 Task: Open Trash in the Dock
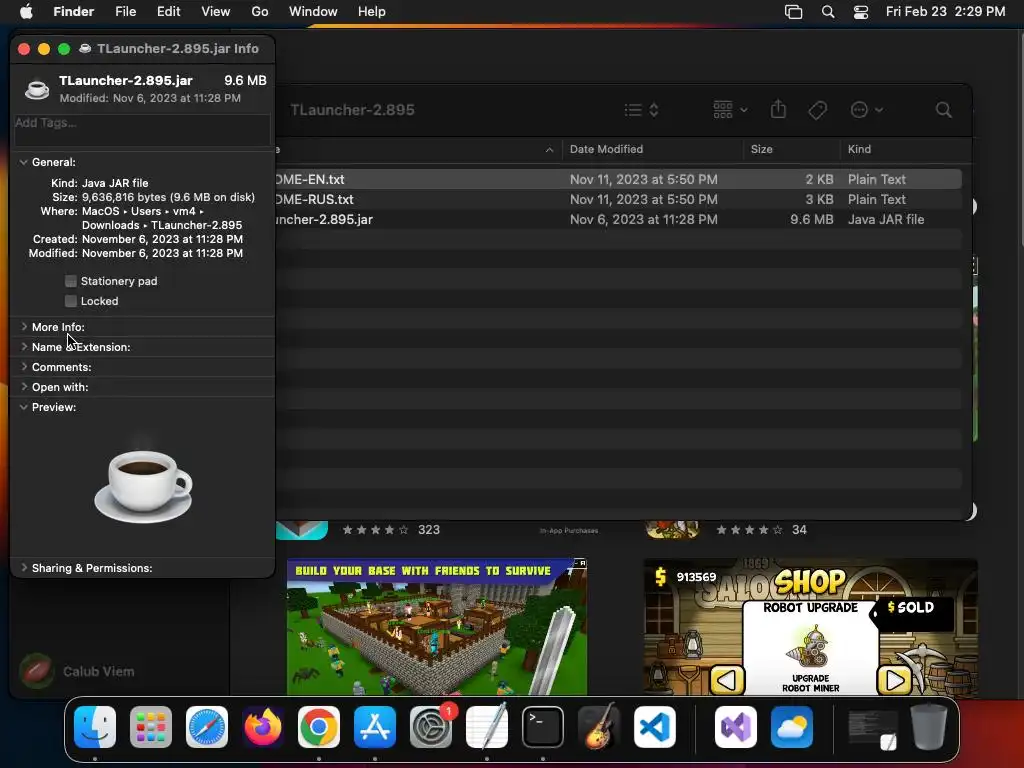click(929, 727)
